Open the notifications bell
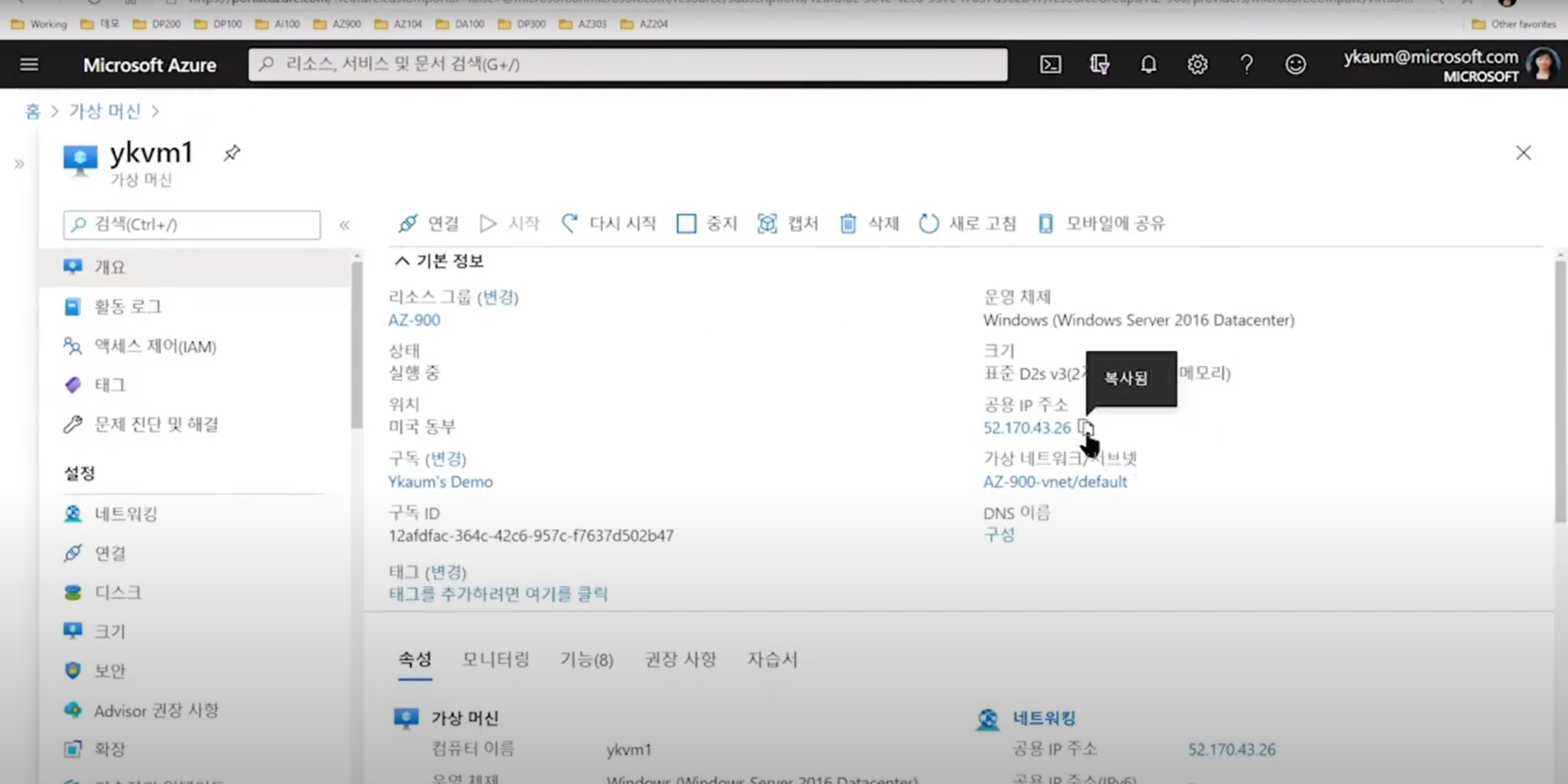The width and height of the screenshot is (1568, 784). [1148, 64]
